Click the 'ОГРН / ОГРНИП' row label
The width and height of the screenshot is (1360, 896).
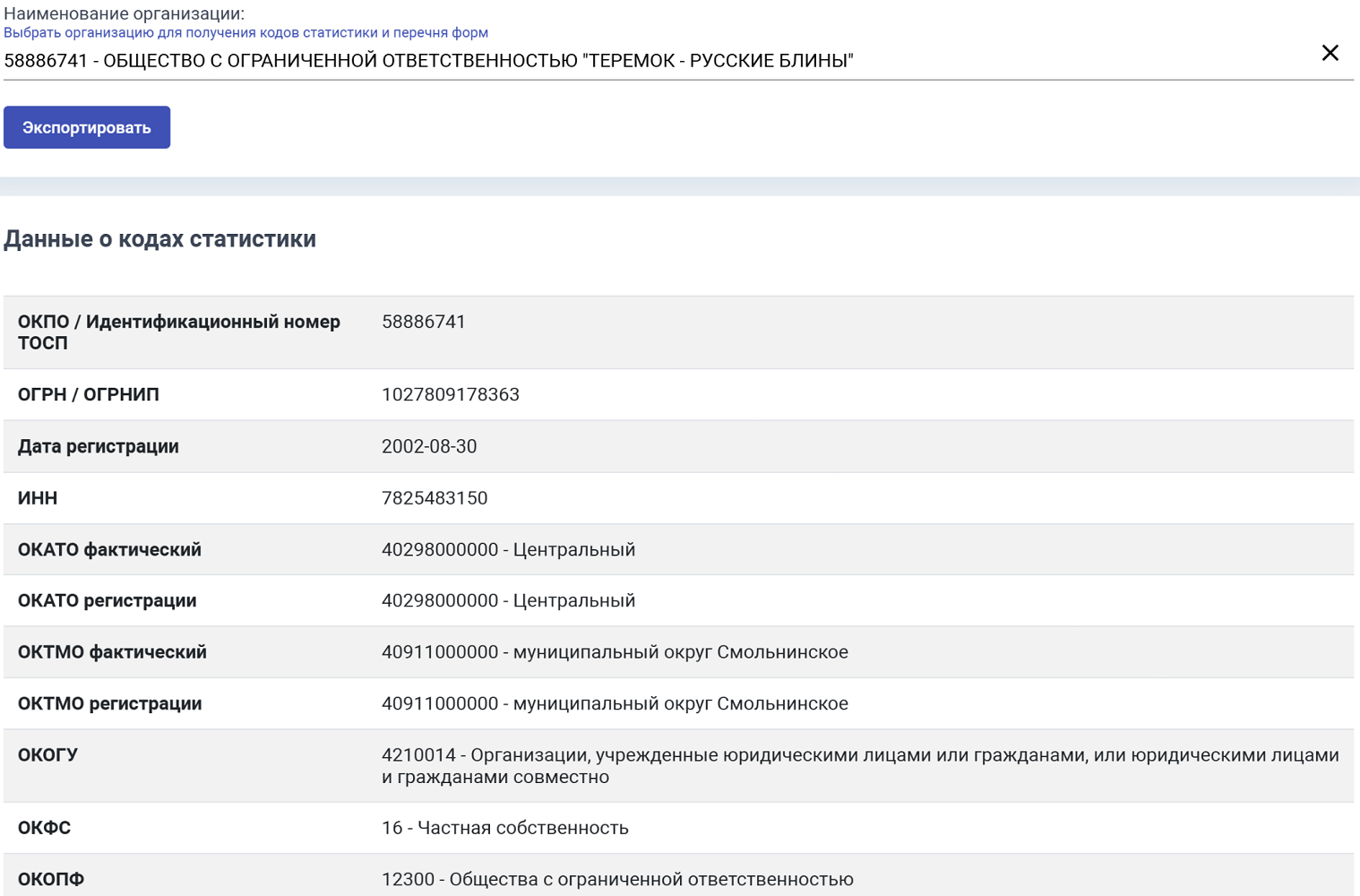point(89,395)
